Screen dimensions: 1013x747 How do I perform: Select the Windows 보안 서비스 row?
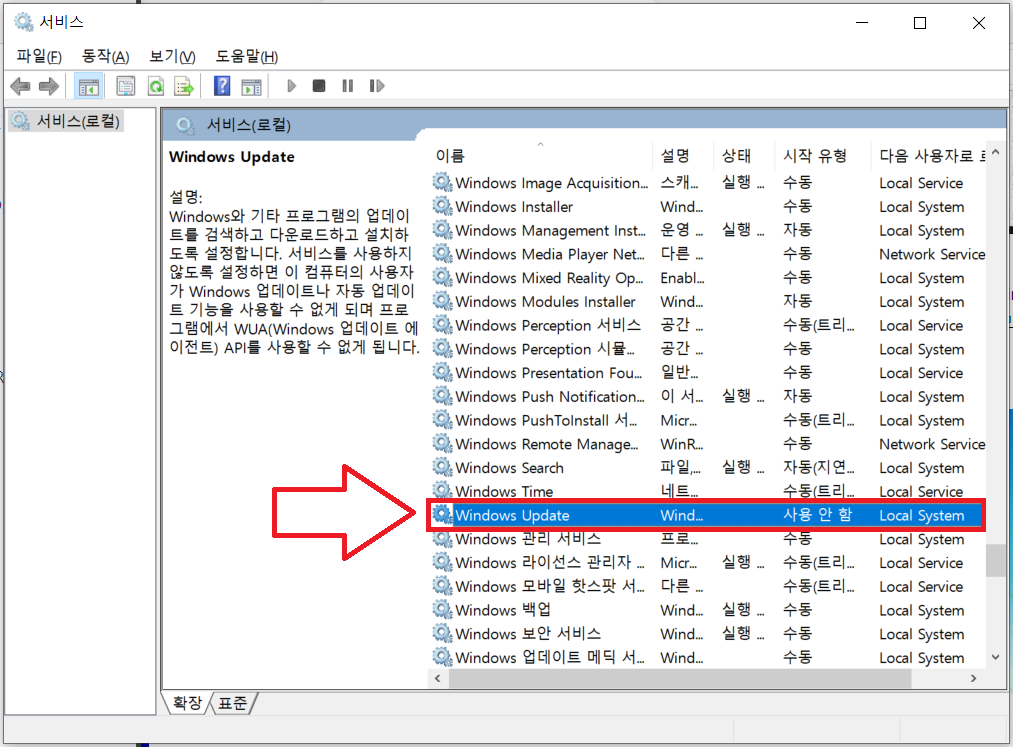[x=707, y=633]
